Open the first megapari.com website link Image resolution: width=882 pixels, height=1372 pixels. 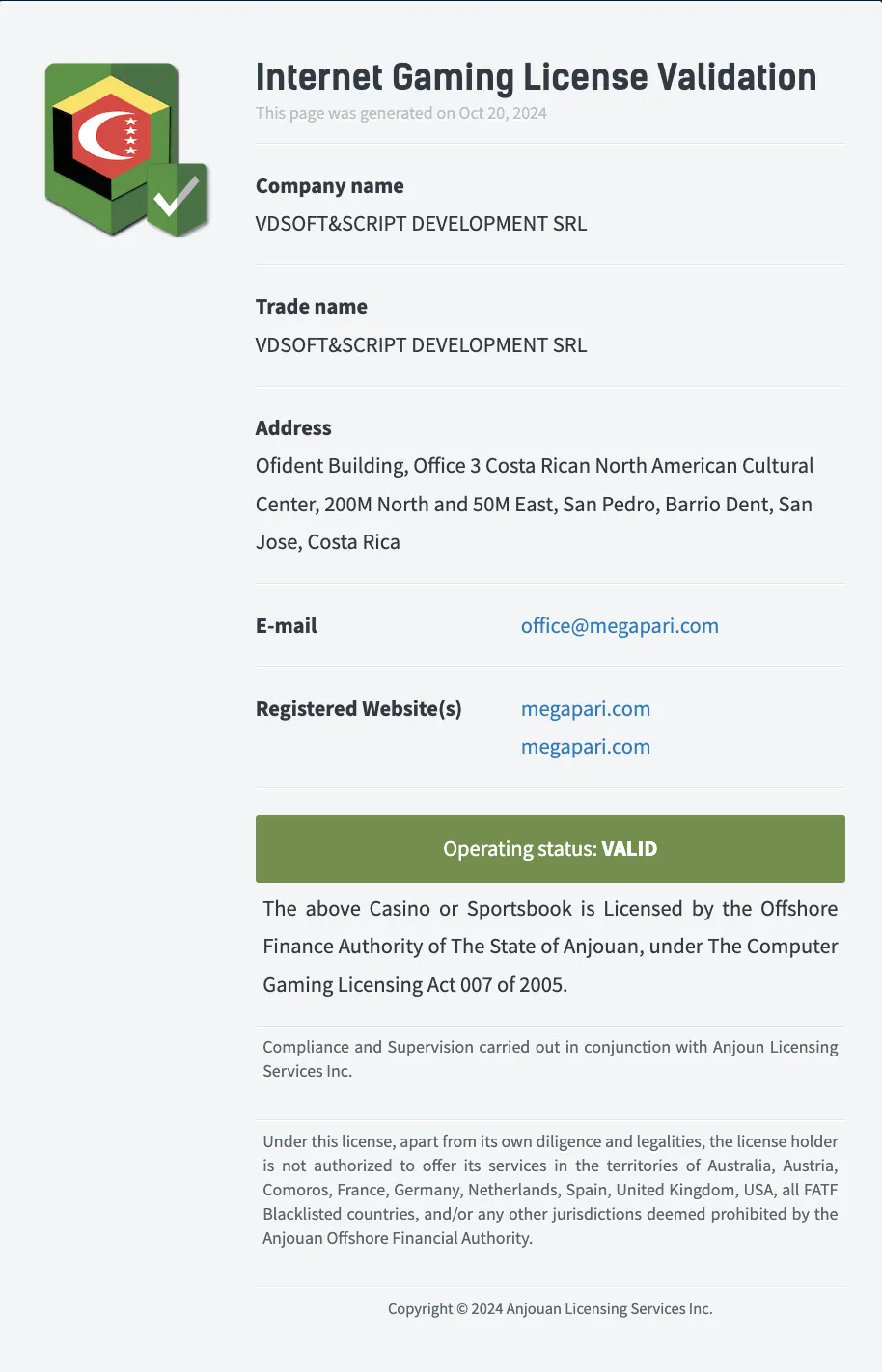point(586,709)
